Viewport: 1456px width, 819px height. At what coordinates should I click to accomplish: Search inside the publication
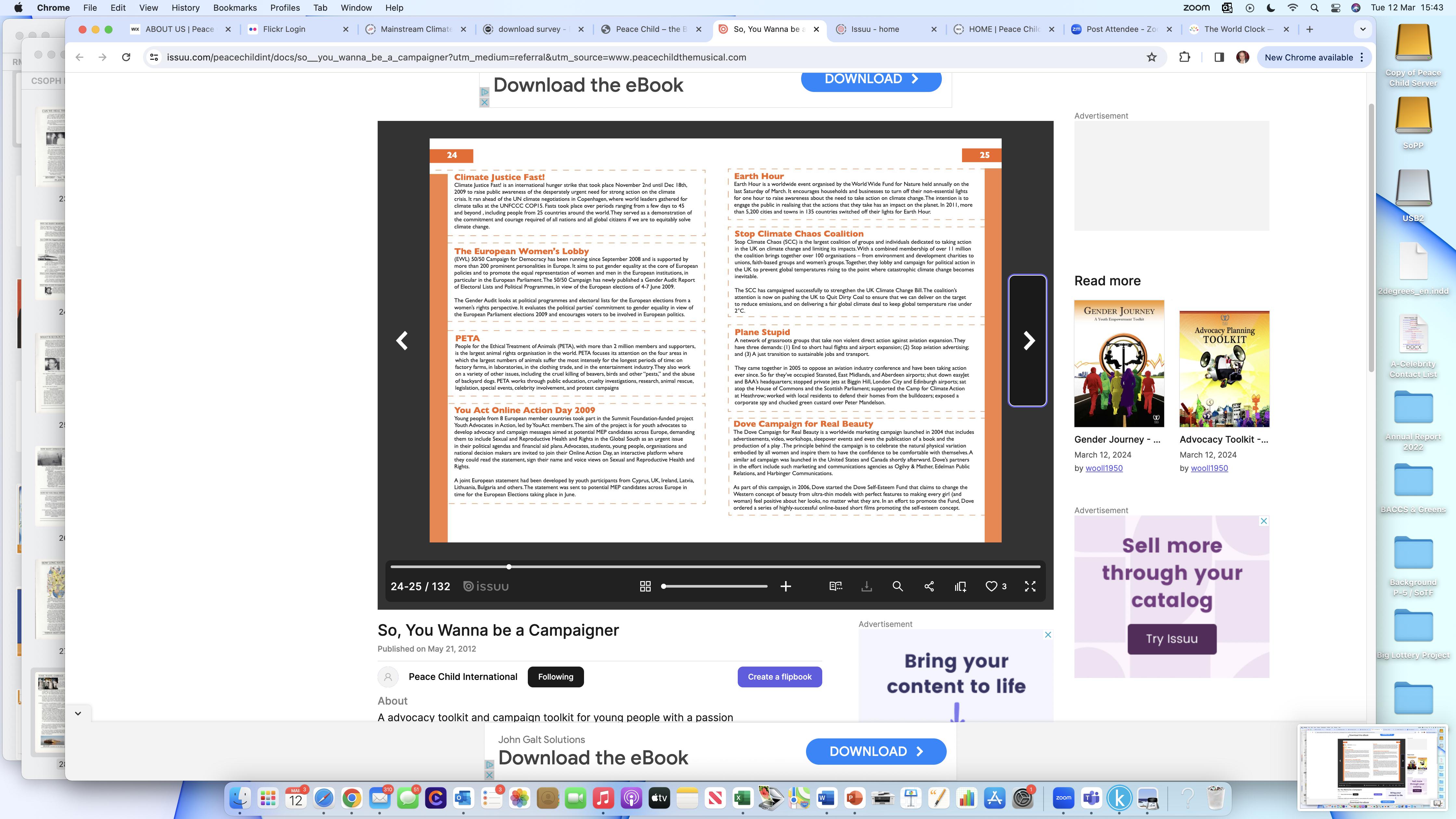898,586
